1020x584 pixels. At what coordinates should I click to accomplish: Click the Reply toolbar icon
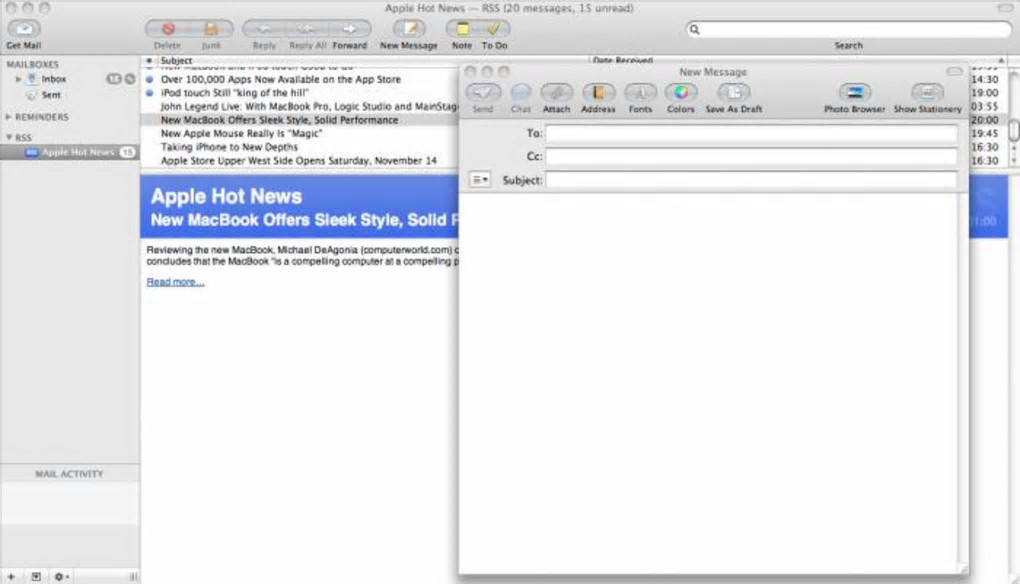pos(263,29)
